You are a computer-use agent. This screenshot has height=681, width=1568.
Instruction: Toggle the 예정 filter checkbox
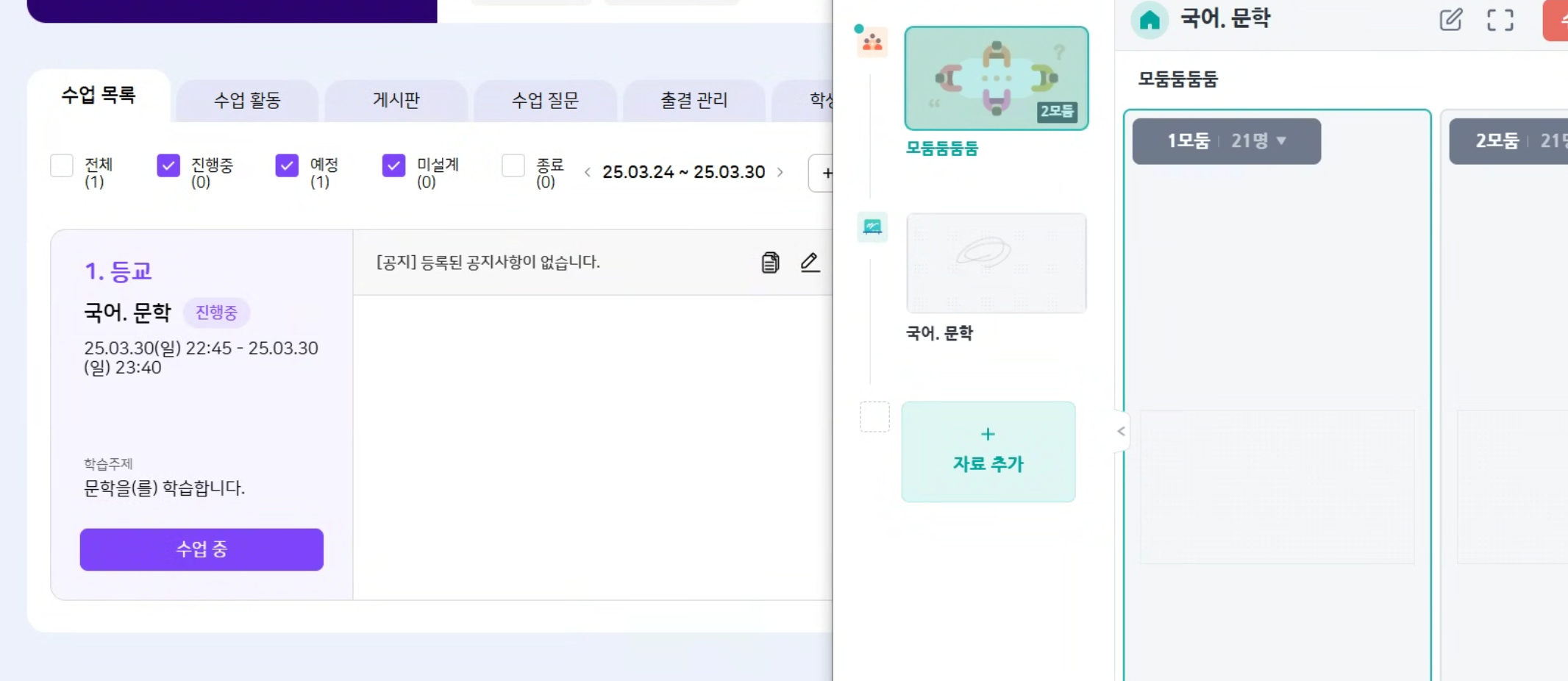pos(287,165)
